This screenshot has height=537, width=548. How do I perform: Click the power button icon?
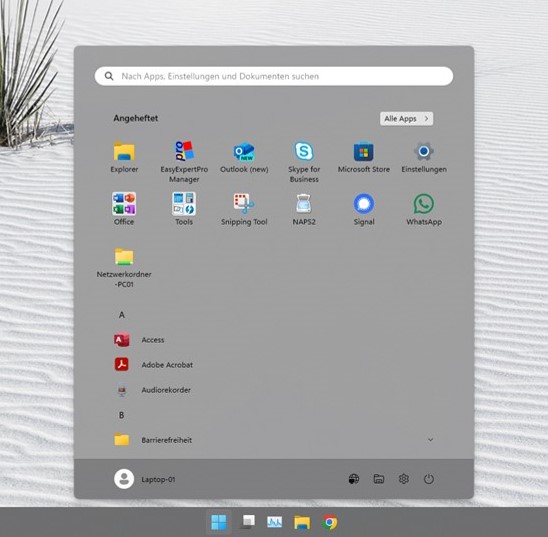[x=429, y=479]
